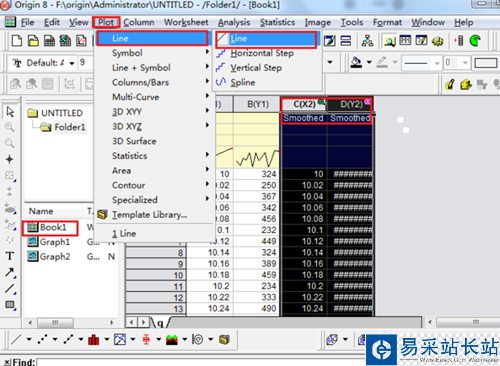Click the Polar plot icon in the bottom toolbar
The width and height of the screenshot is (500, 366).
point(198,340)
